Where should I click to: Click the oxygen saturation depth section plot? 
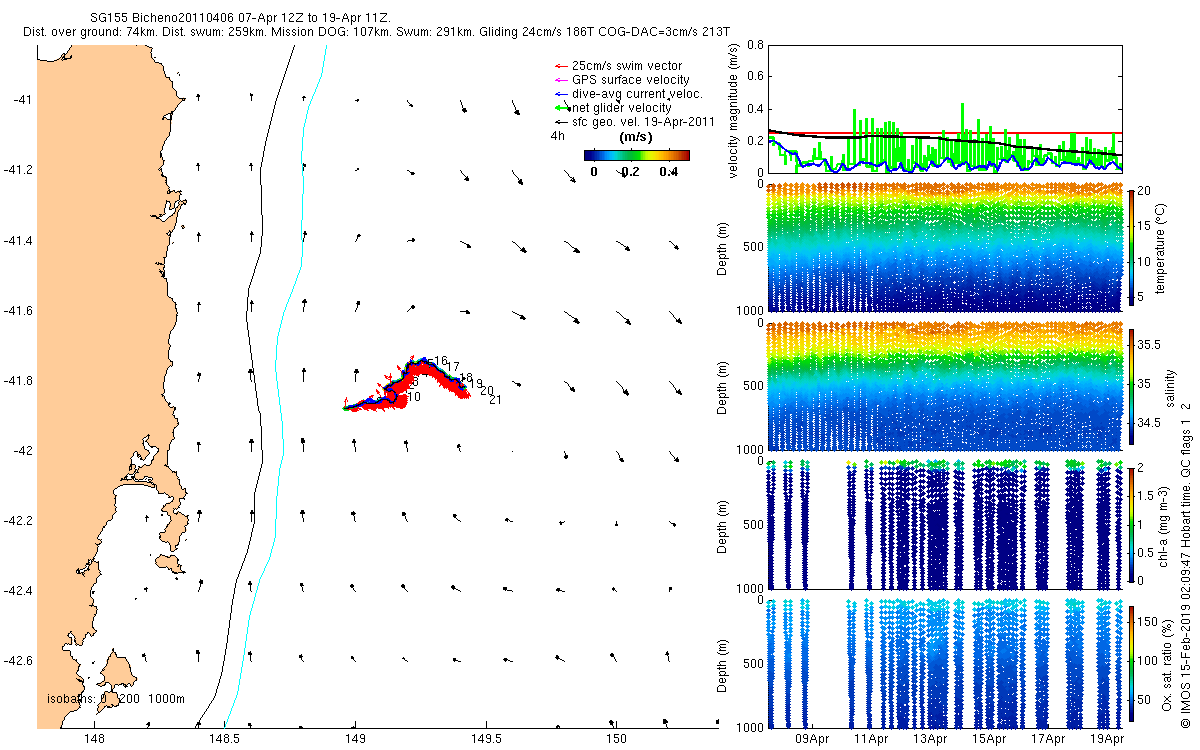point(945,662)
